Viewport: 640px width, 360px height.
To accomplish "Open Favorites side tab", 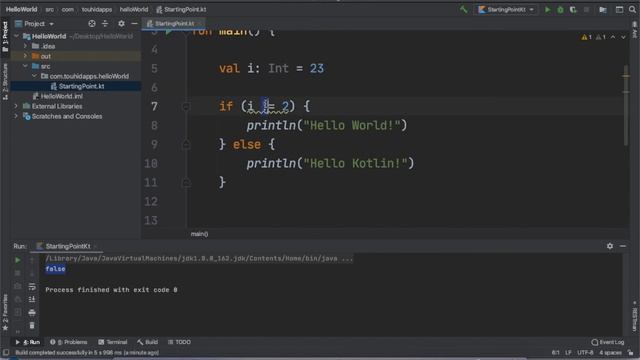I will pyautogui.click(x=5, y=312).
